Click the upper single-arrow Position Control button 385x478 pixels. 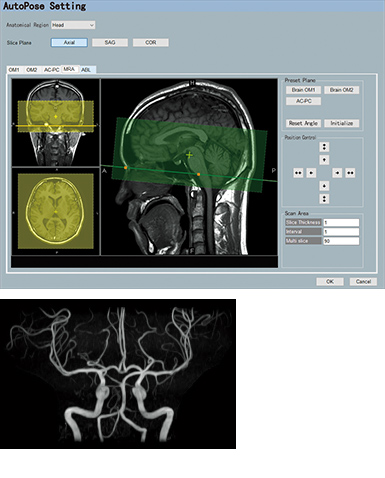click(x=324, y=160)
